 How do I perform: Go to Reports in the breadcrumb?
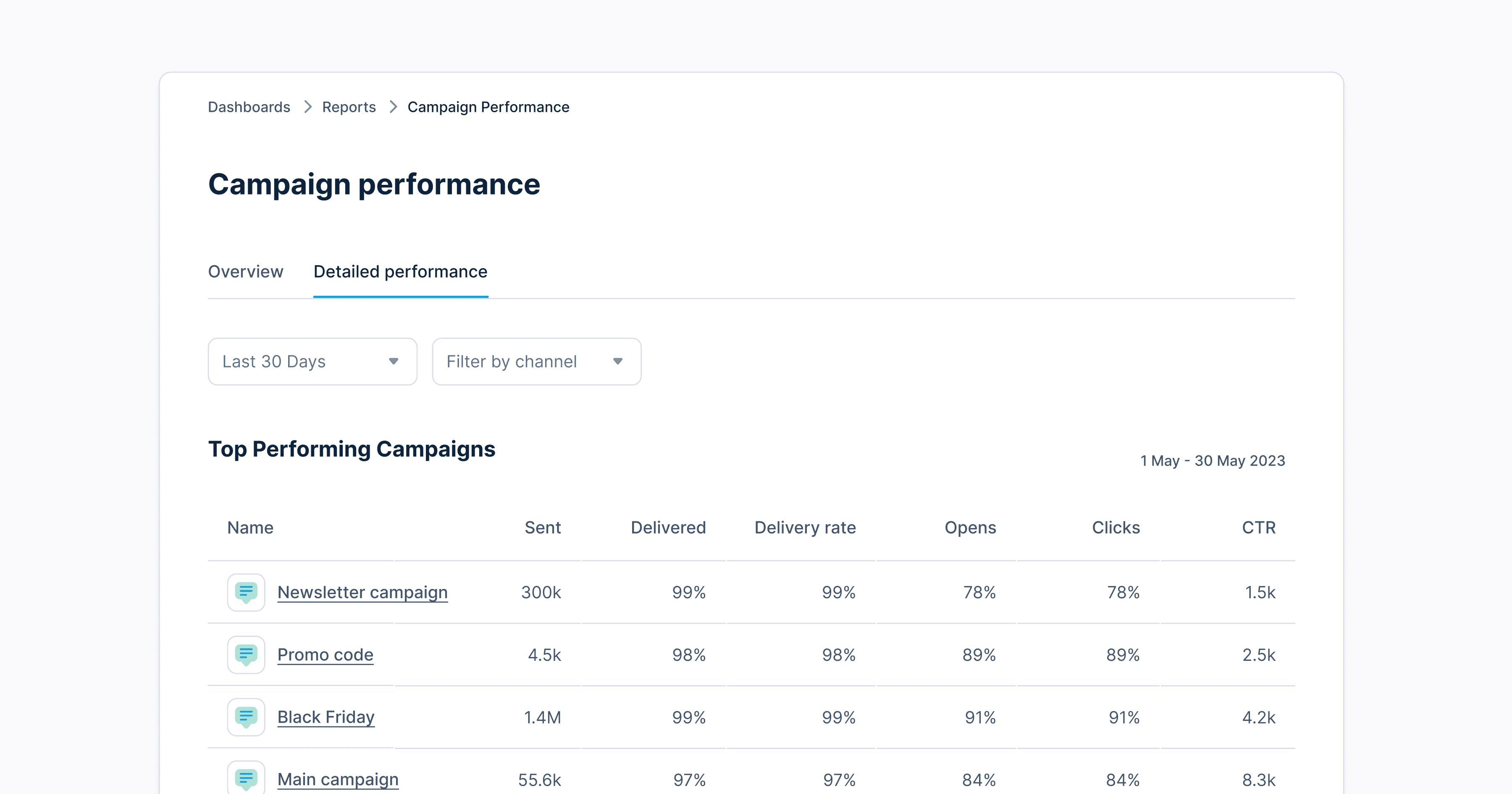click(349, 107)
